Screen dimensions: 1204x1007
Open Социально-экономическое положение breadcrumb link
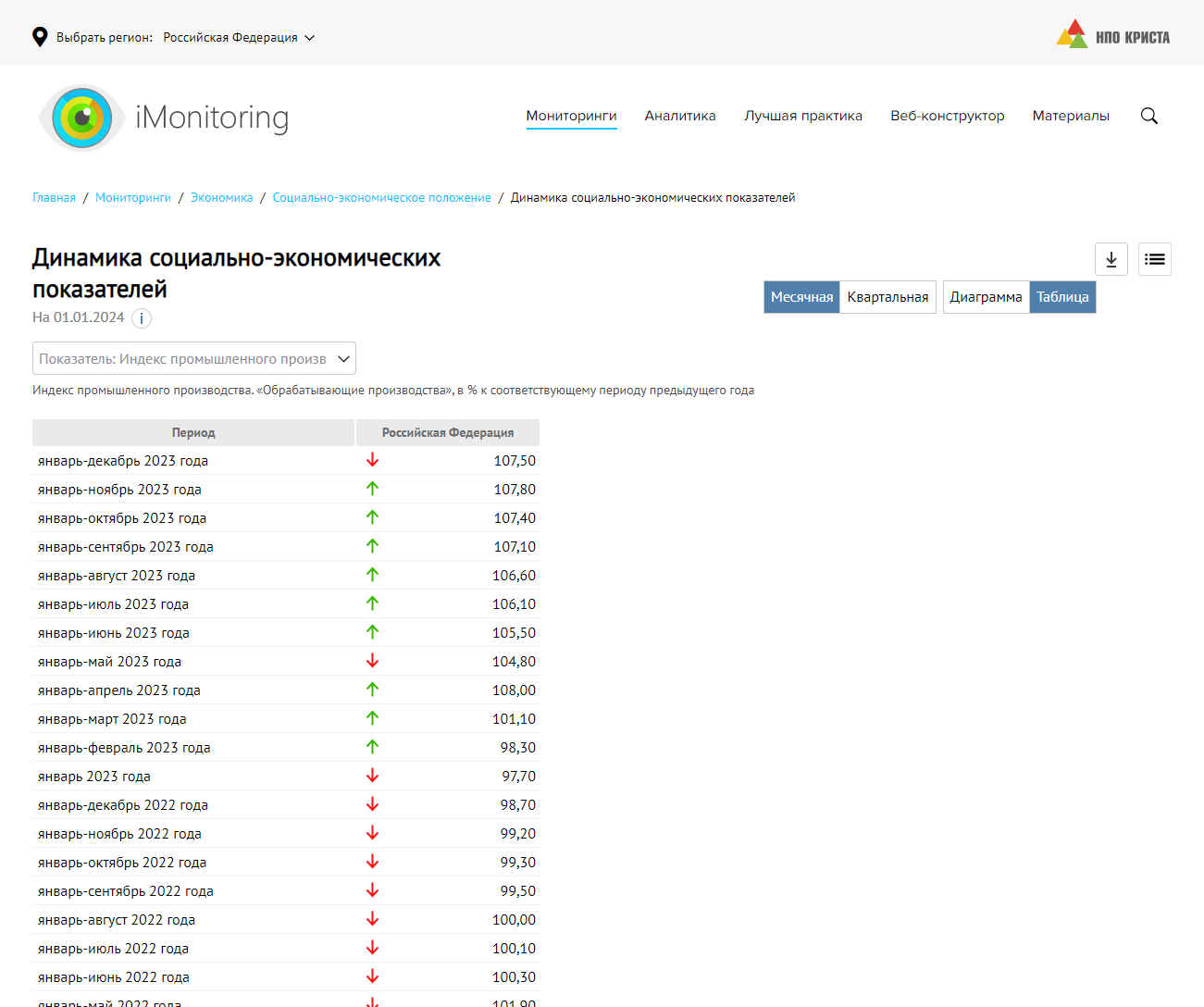[x=381, y=198]
